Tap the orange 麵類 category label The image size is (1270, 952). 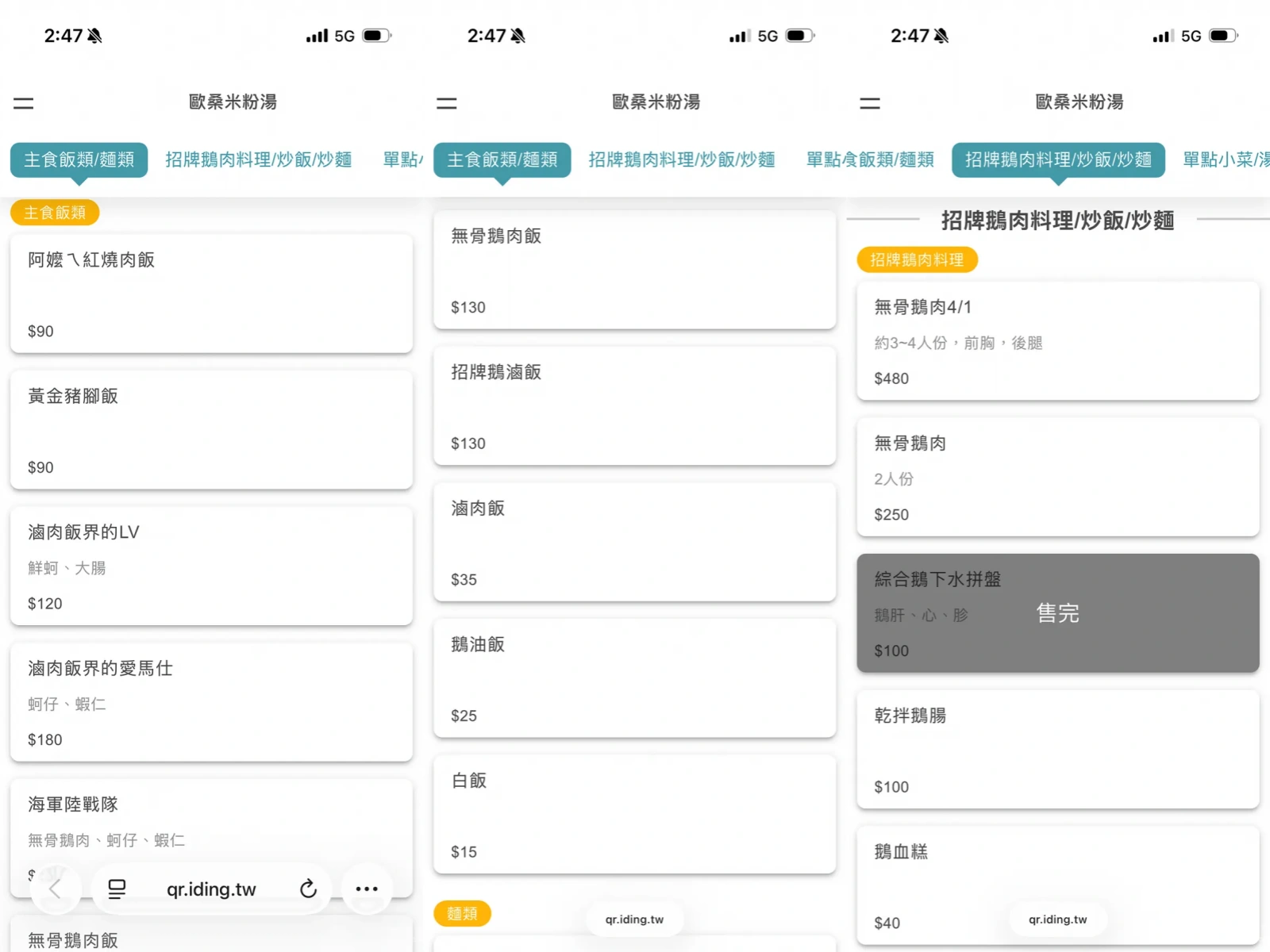click(x=462, y=913)
